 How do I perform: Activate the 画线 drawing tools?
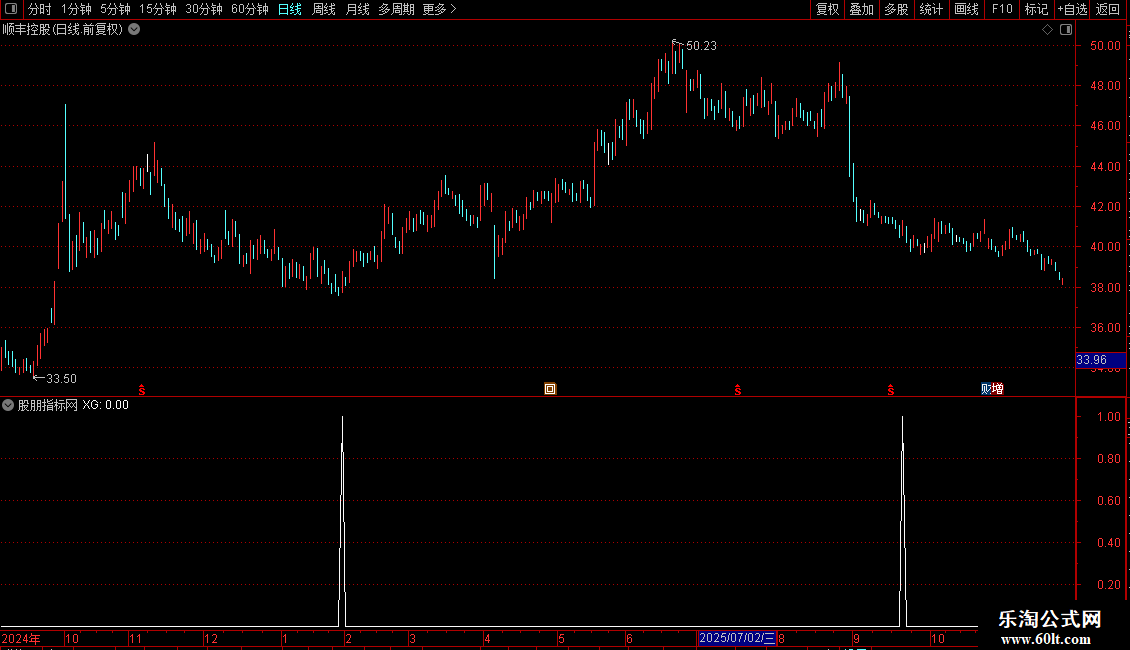pyautogui.click(x=966, y=9)
